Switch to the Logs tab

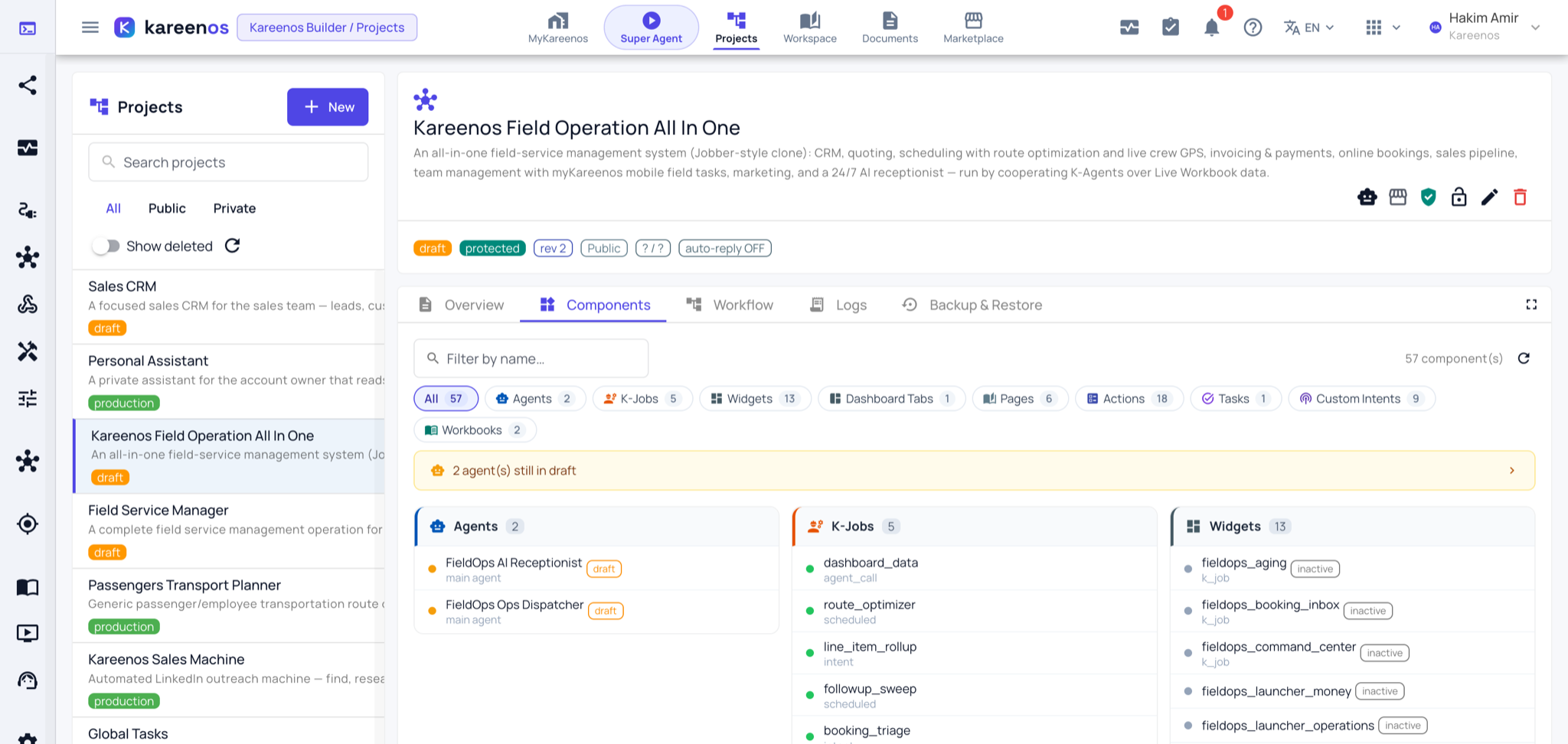click(x=838, y=305)
